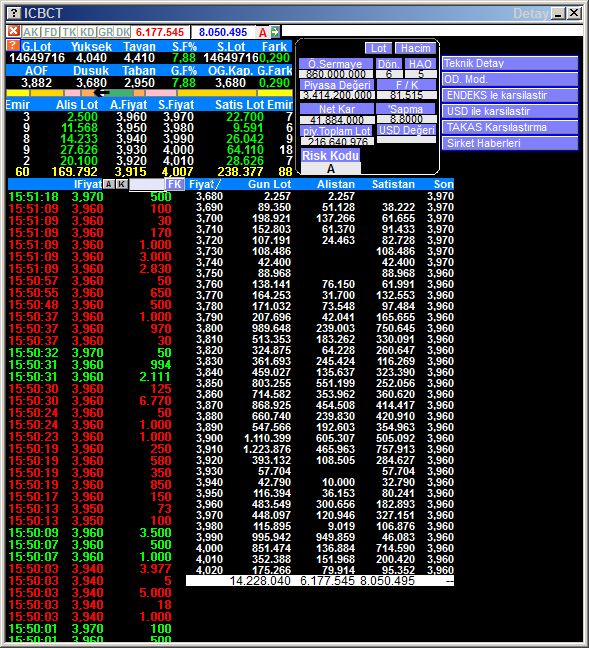Open Teknik Detay
The image size is (589, 648).
509,63
